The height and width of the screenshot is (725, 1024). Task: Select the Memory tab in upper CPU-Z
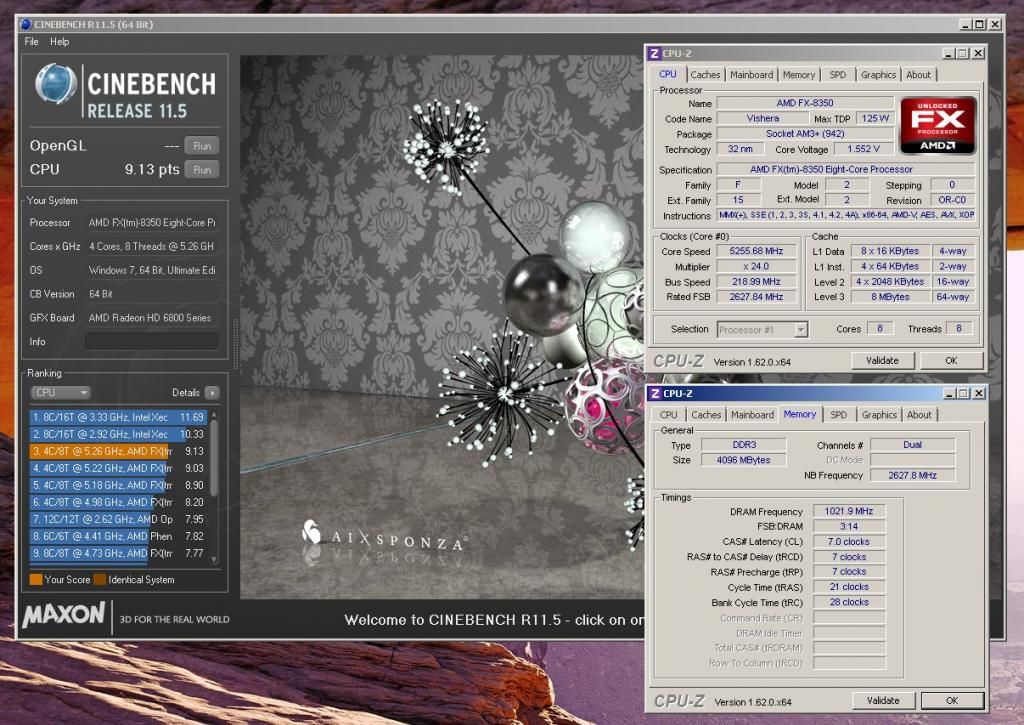pos(799,75)
